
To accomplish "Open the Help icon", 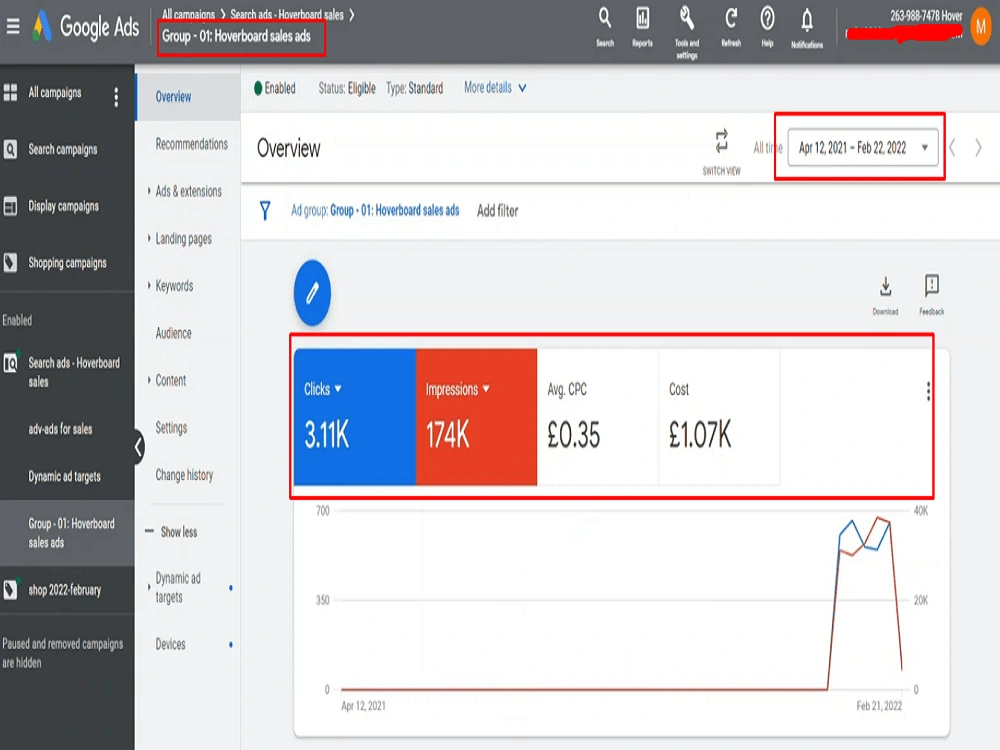I will (x=767, y=27).
